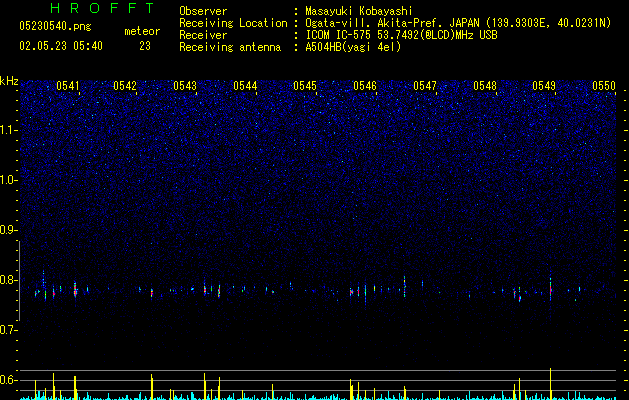Image resolution: width=629 pixels, height=400 pixels.
Task: Click the 0542 time marker
Action: pyautogui.click(x=125, y=86)
